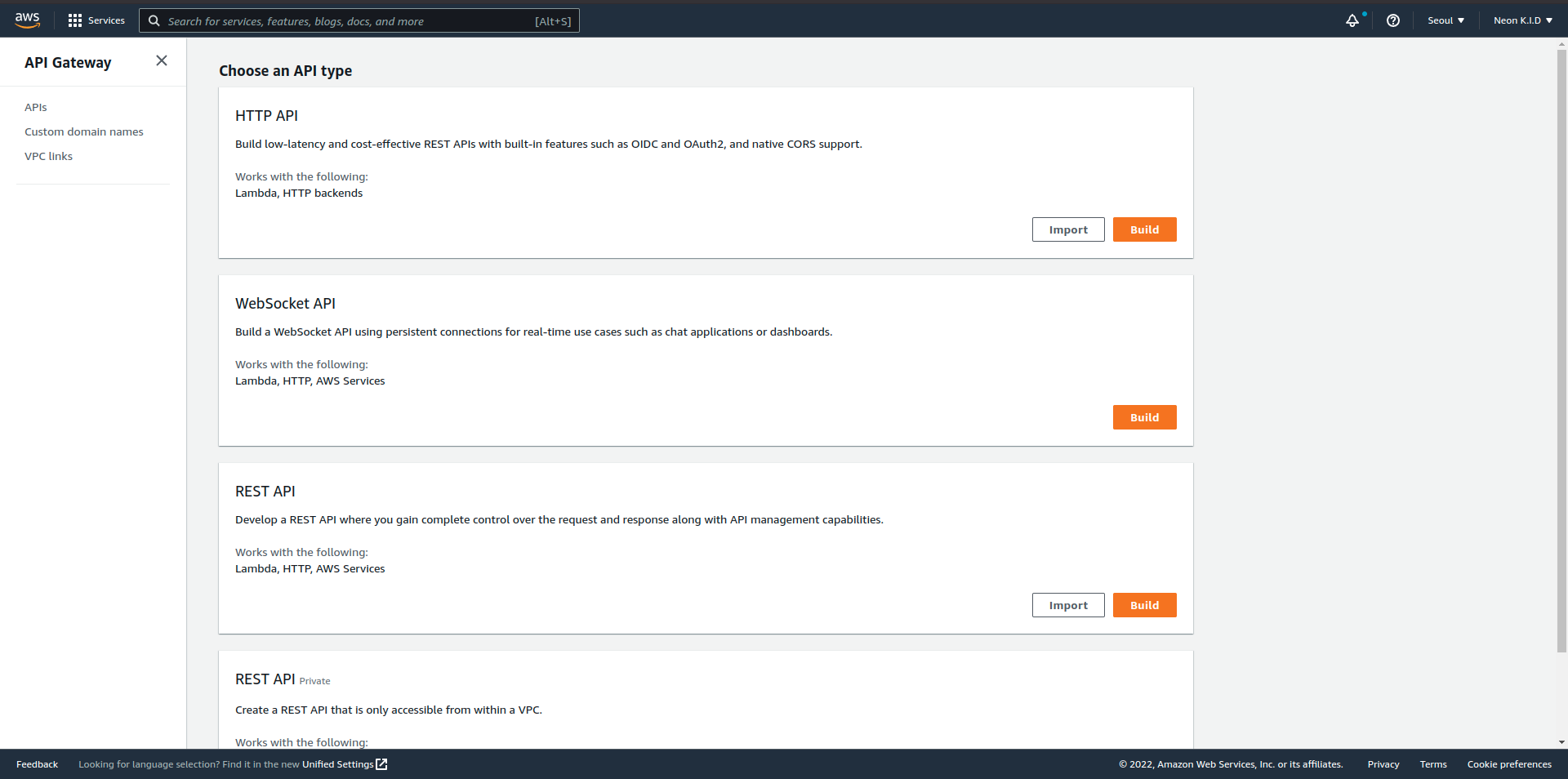1568x779 pixels.
Task: Open Unified Settings external link icon
Action: tap(381, 764)
